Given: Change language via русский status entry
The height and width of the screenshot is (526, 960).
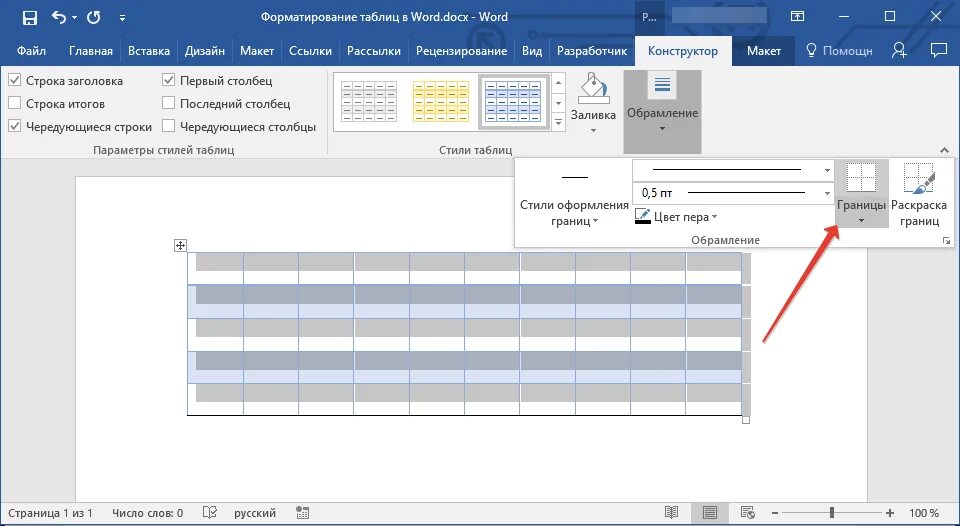Looking at the screenshot, I should click(255, 513).
